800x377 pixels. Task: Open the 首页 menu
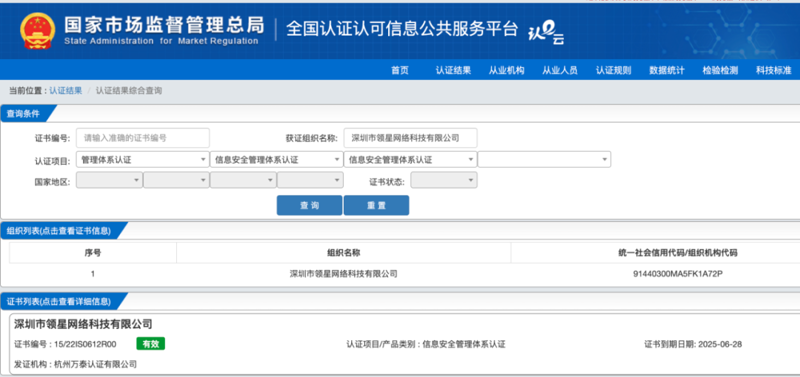point(400,70)
